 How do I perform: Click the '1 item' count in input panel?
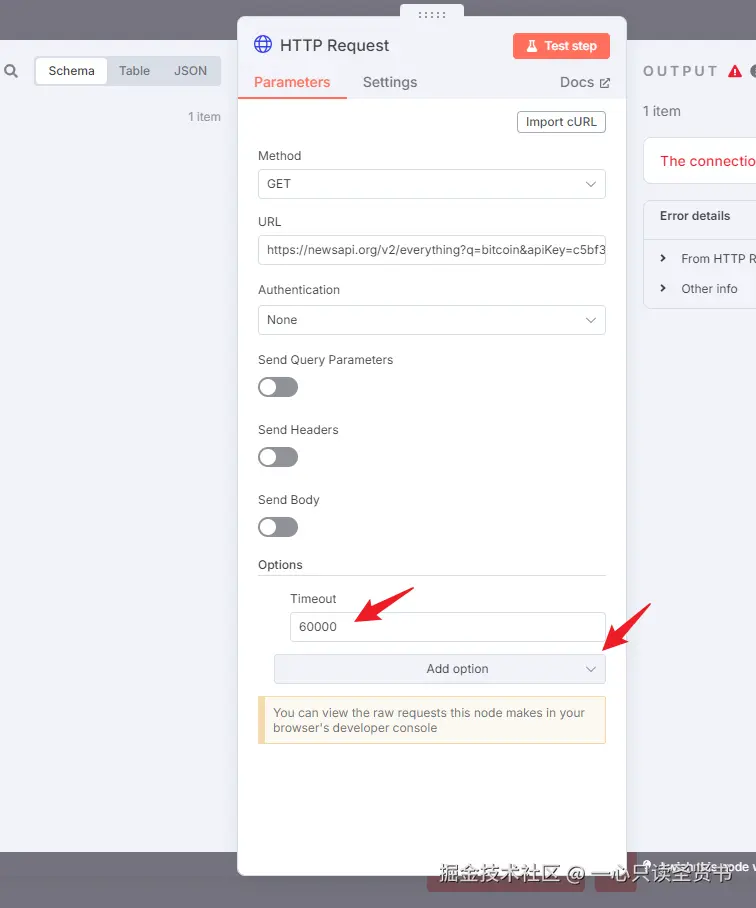(204, 116)
